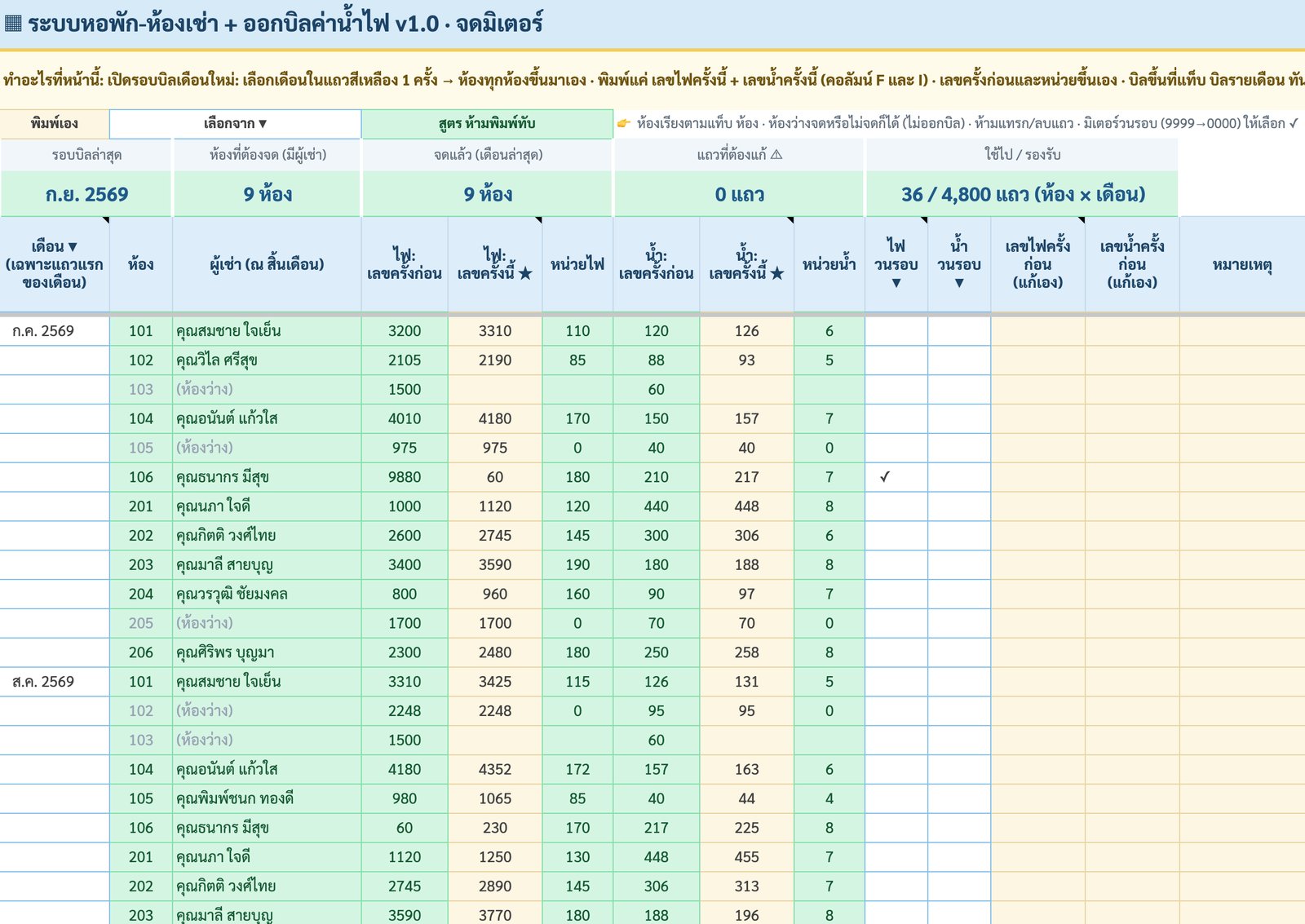The image size is (1305, 924).
Task: Click the grid icon beside the sheet title
Action: [x=13, y=23]
